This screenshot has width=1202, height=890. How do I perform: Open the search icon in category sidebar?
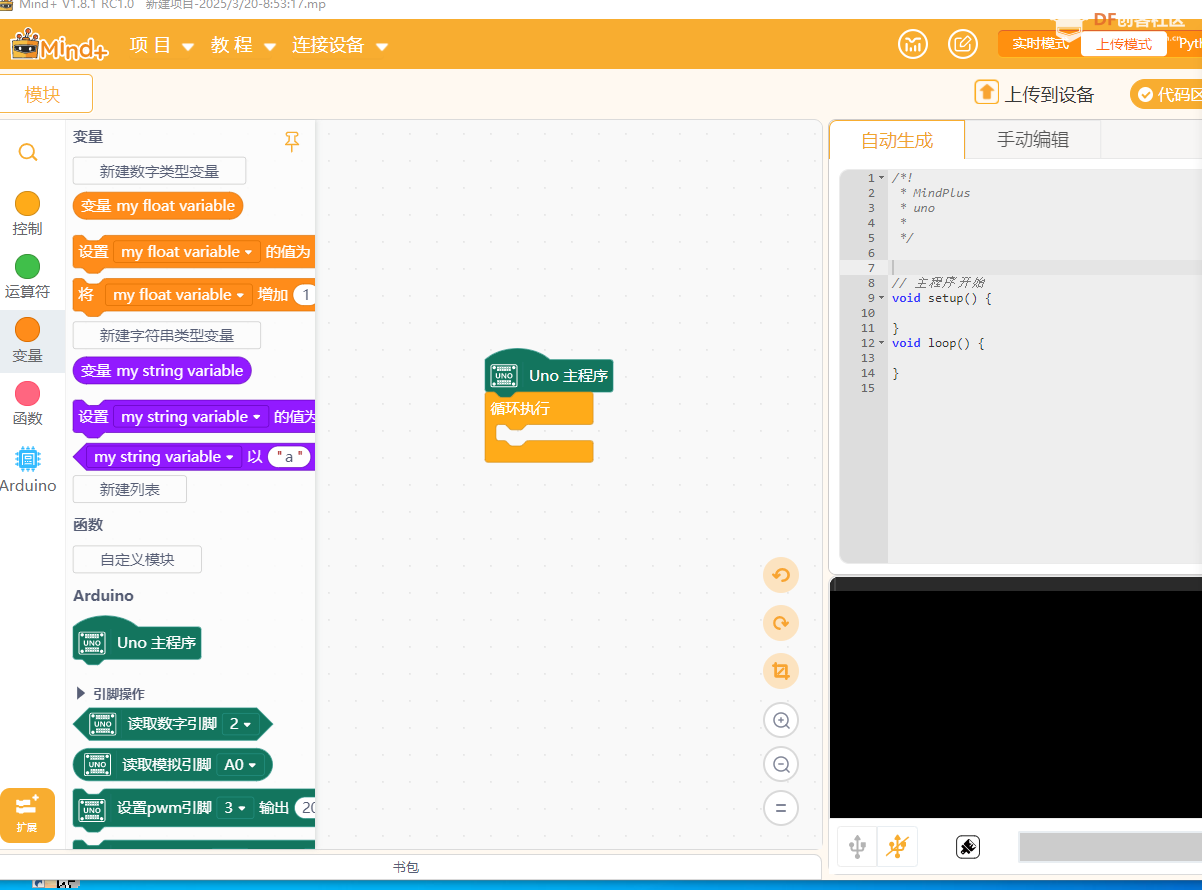click(x=28, y=152)
